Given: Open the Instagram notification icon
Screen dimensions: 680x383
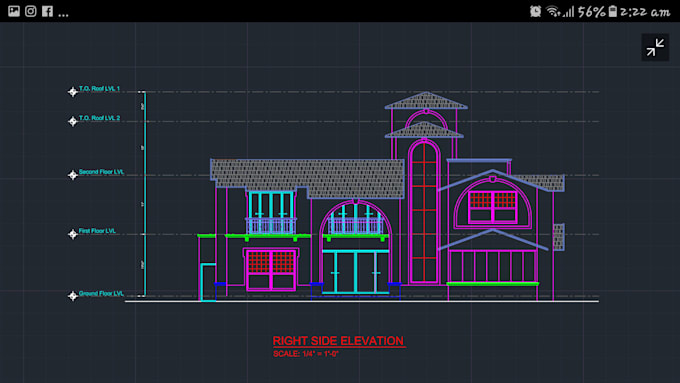Looking at the screenshot, I should click(30, 11).
